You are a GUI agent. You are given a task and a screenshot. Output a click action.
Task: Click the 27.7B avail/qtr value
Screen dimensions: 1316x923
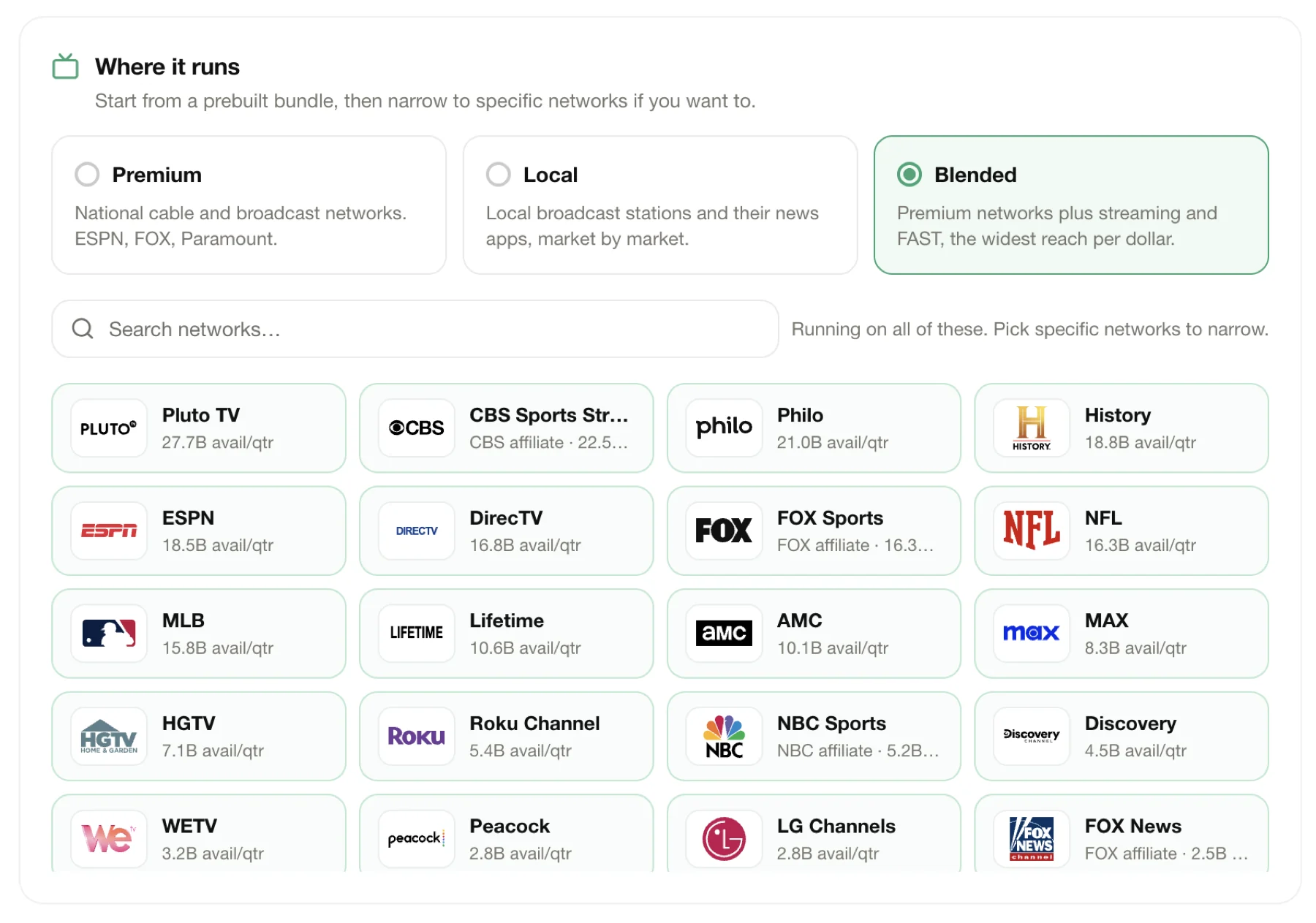pyautogui.click(x=218, y=442)
